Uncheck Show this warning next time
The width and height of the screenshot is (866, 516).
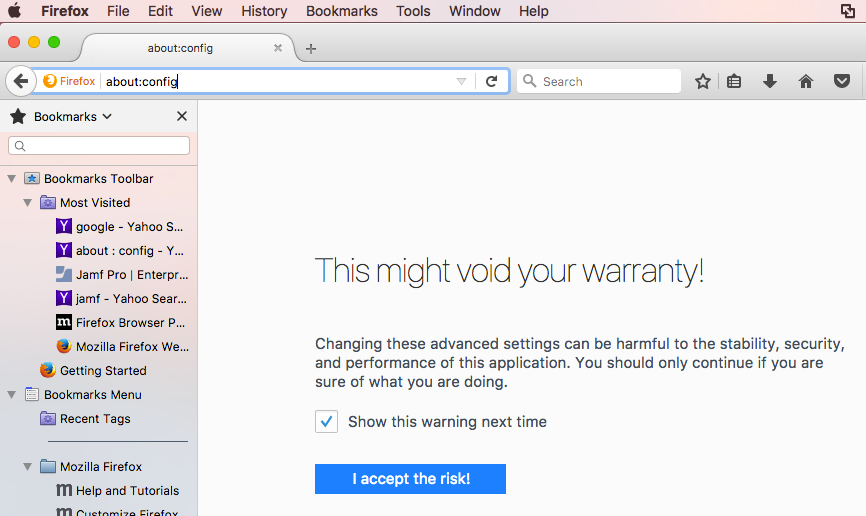(326, 422)
